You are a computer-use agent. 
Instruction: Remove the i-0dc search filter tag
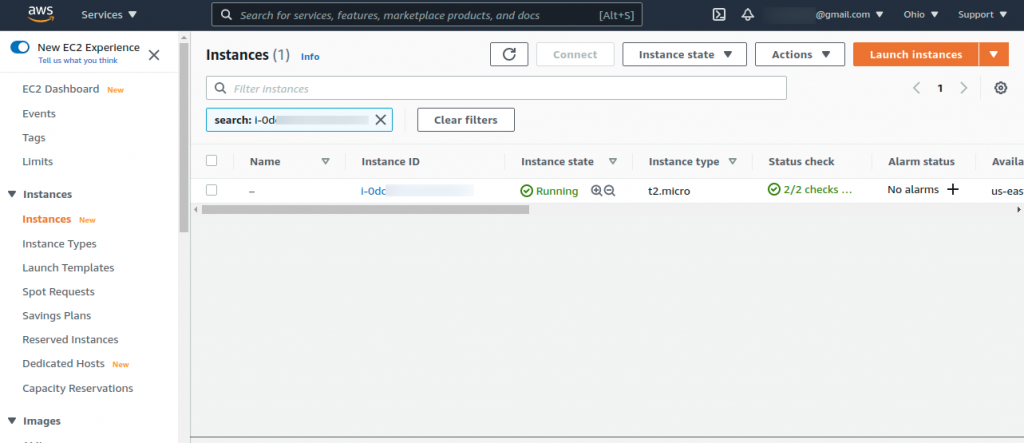pos(381,120)
